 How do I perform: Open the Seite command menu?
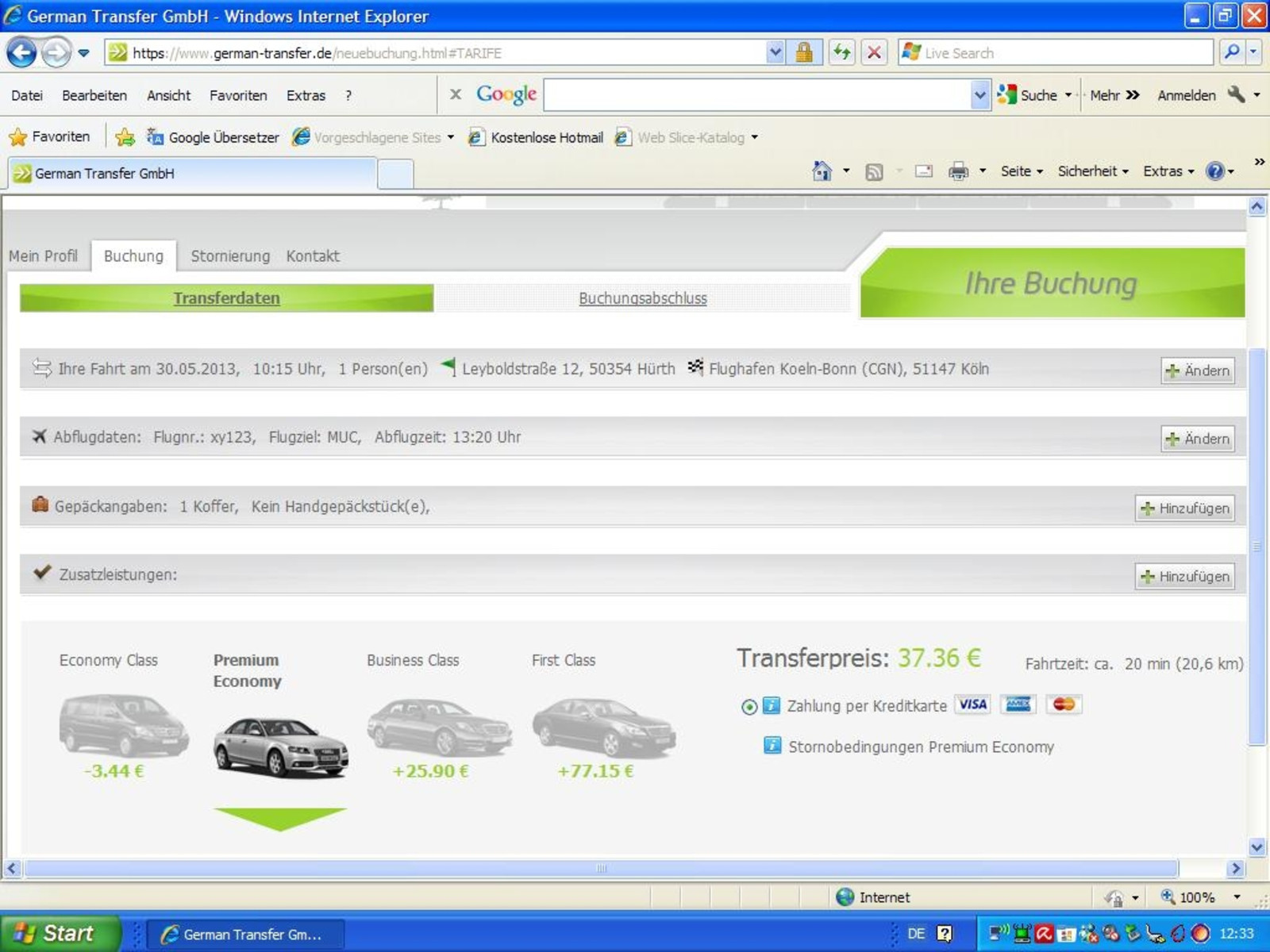pos(1022,171)
